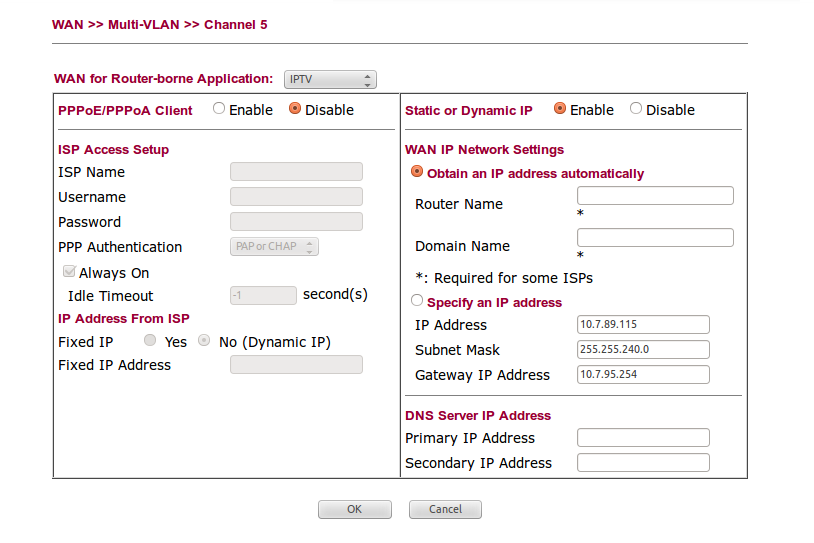The height and width of the screenshot is (543, 814).
Task: Select Enable for Static or Dynamic IP
Action: point(560,109)
